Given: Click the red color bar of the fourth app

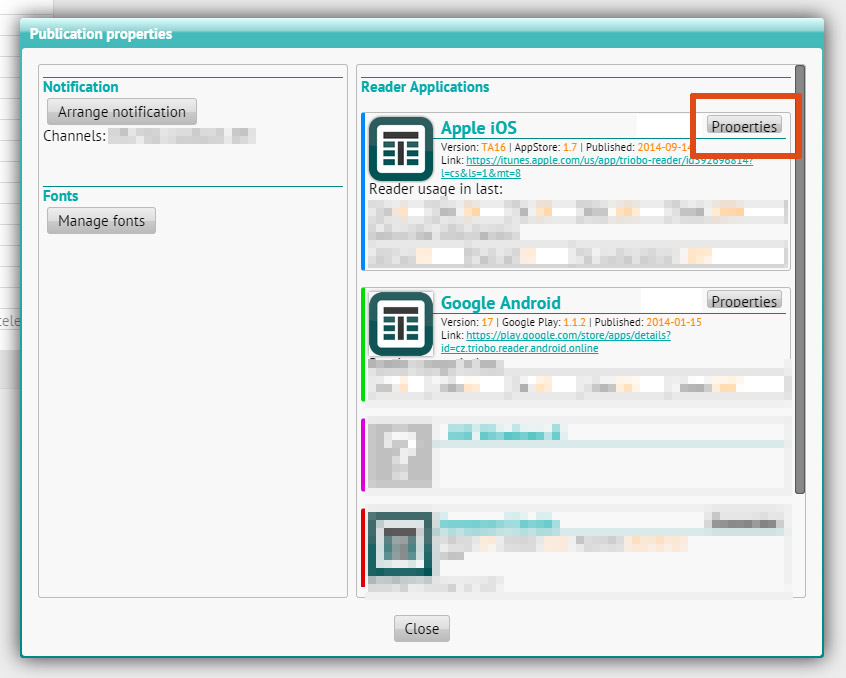Looking at the screenshot, I should click(x=363, y=548).
